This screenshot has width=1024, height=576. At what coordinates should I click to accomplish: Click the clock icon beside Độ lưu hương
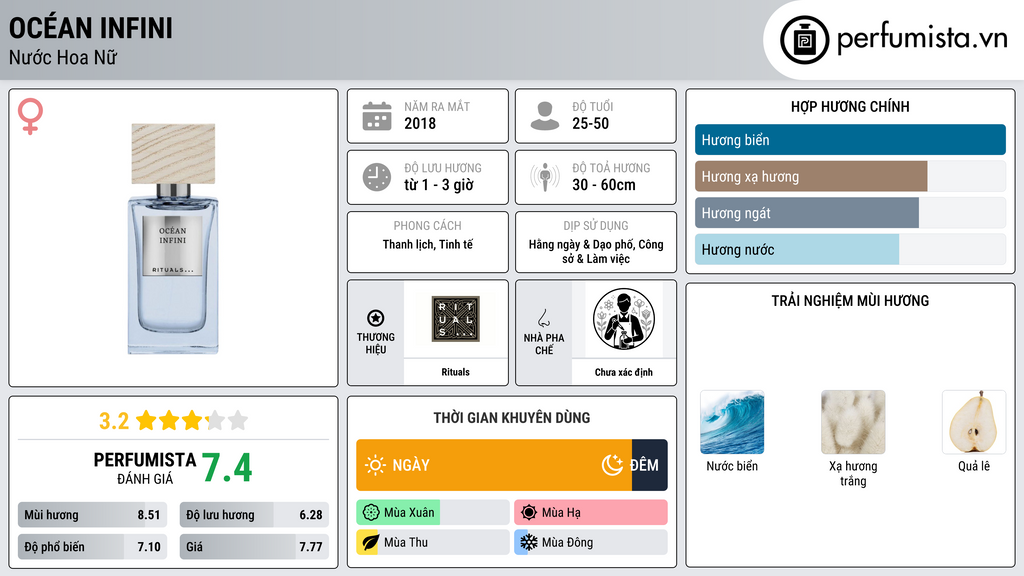(377, 177)
